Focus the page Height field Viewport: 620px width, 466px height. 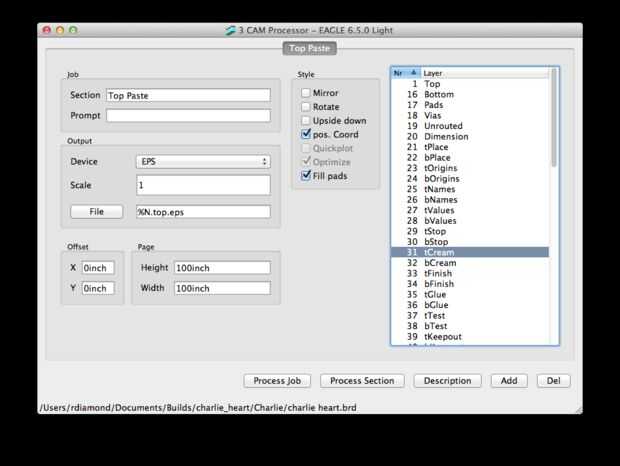[222, 268]
